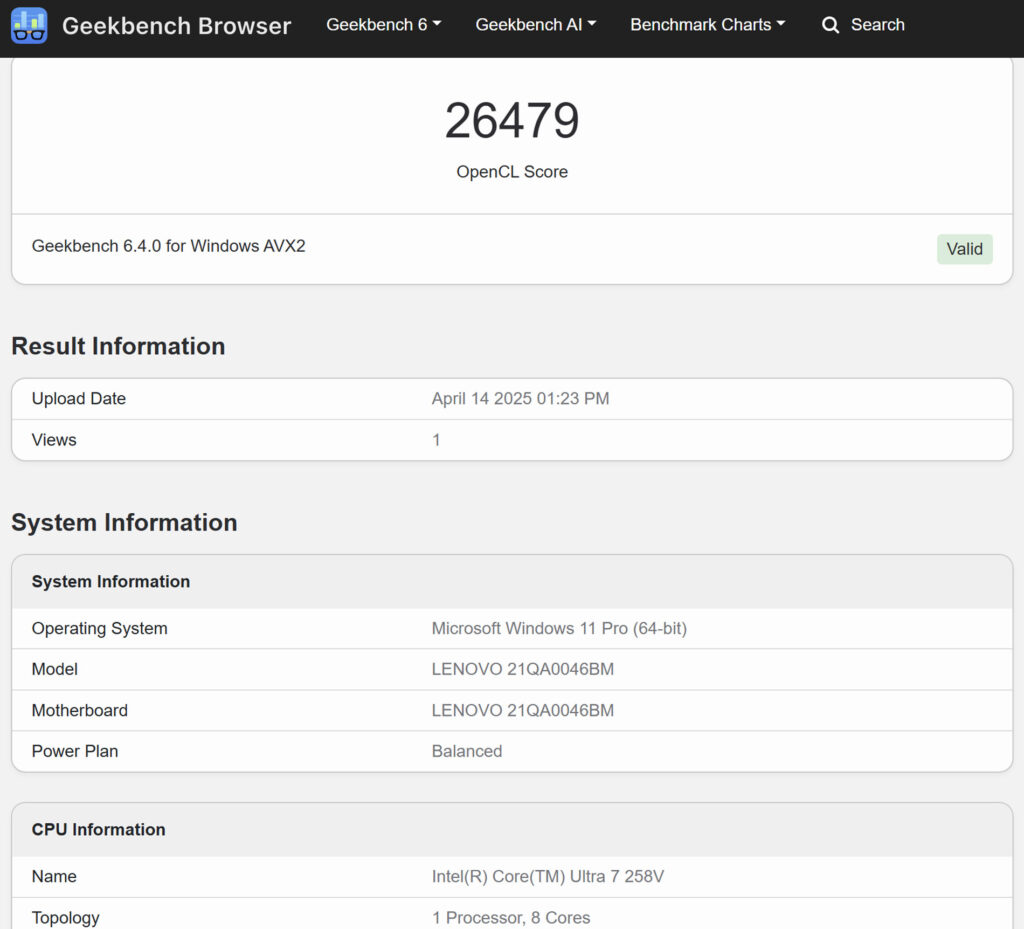Click the Valid status badge
The height and width of the screenshot is (929, 1024).
[965, 249]
